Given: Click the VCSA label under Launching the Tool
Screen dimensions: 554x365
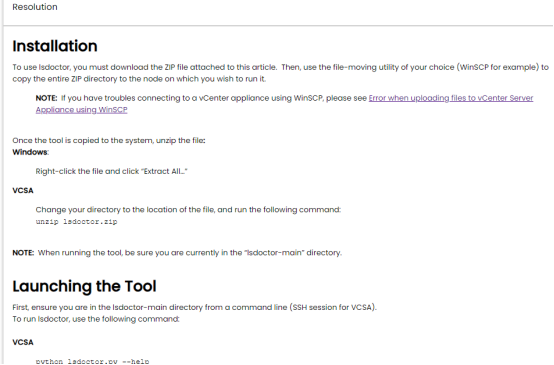Looking at the screenshot, I should 23,342.
